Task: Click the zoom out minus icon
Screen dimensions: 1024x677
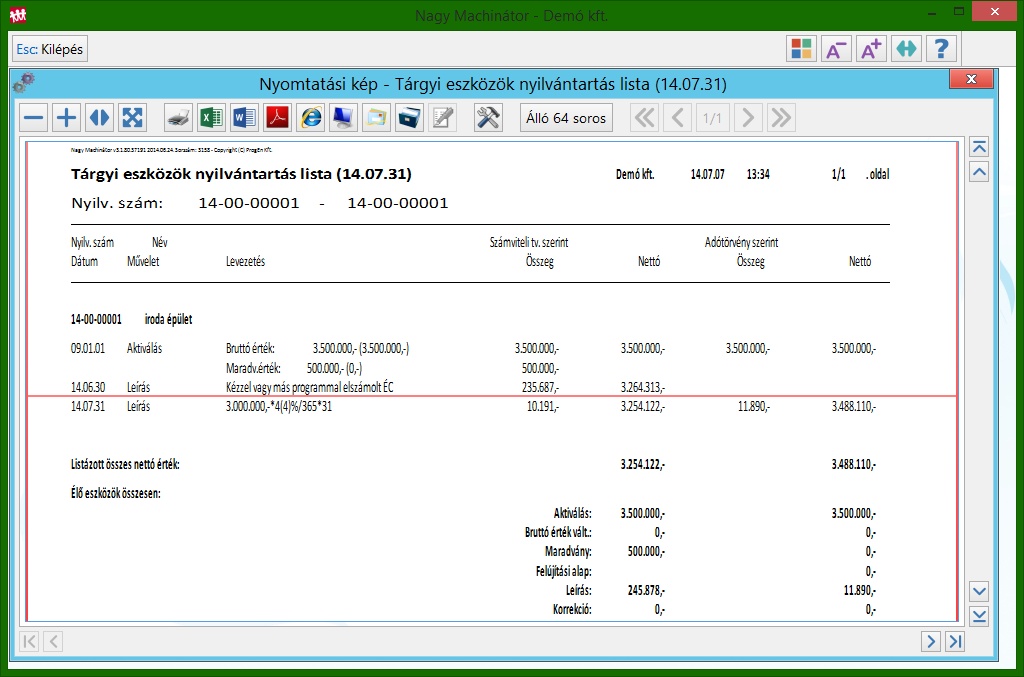Action: (34, 118)
